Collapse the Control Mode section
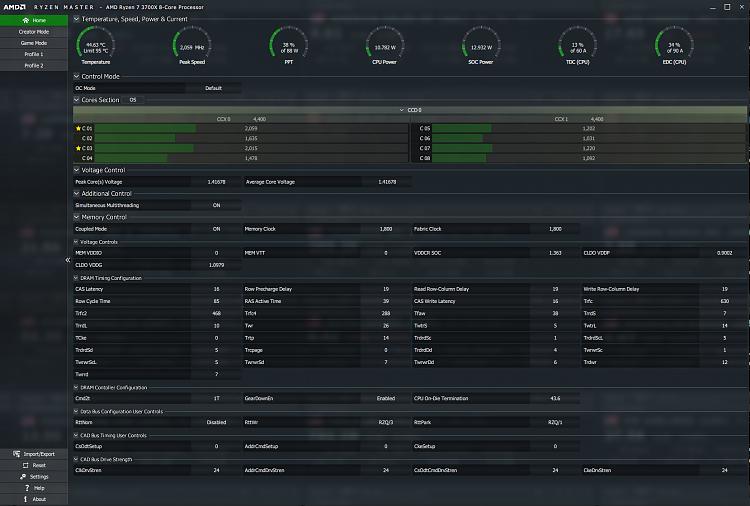 point(77,76)
